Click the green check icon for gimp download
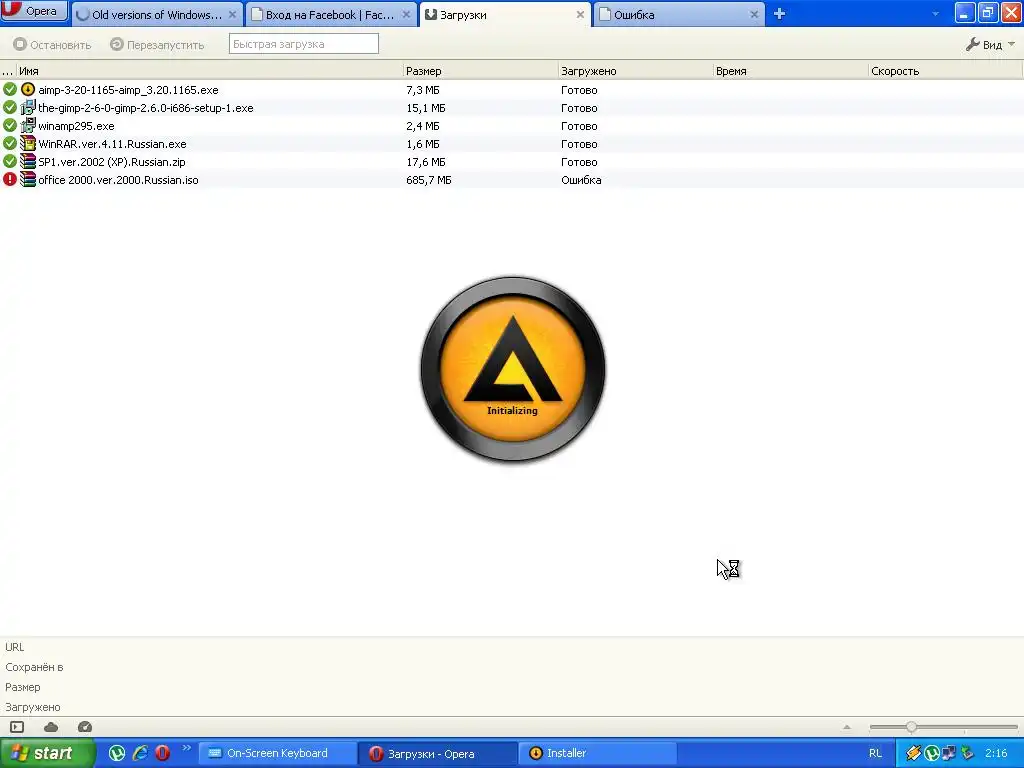1024x768 pixels. (10, 107)
